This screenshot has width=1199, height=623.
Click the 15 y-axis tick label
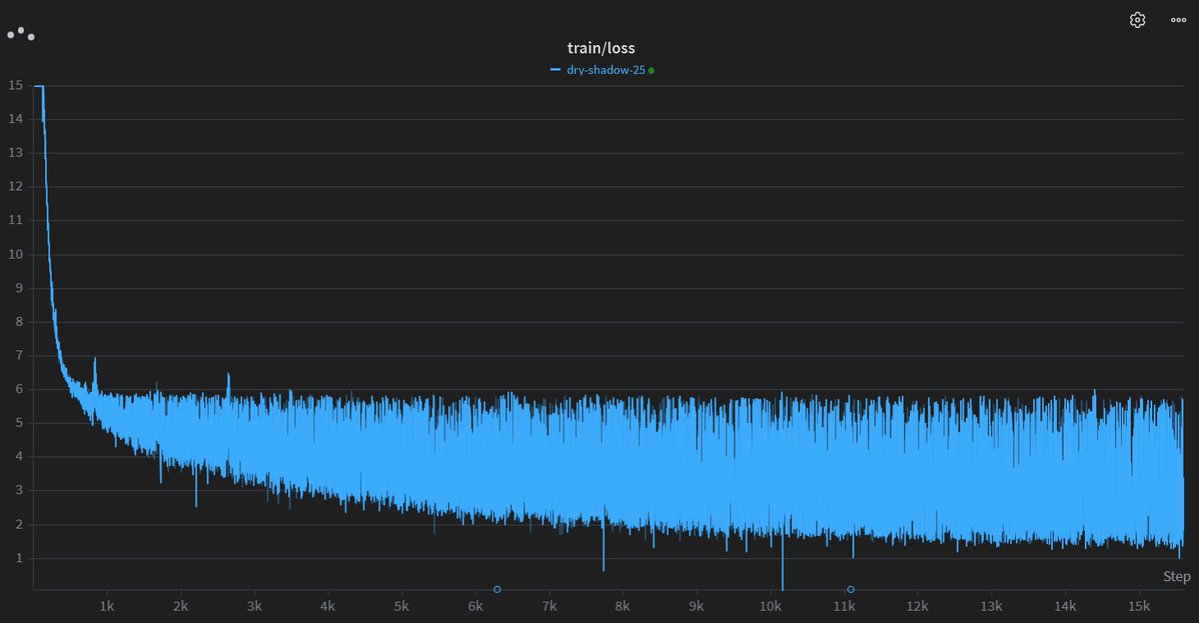tap(15, 86)
